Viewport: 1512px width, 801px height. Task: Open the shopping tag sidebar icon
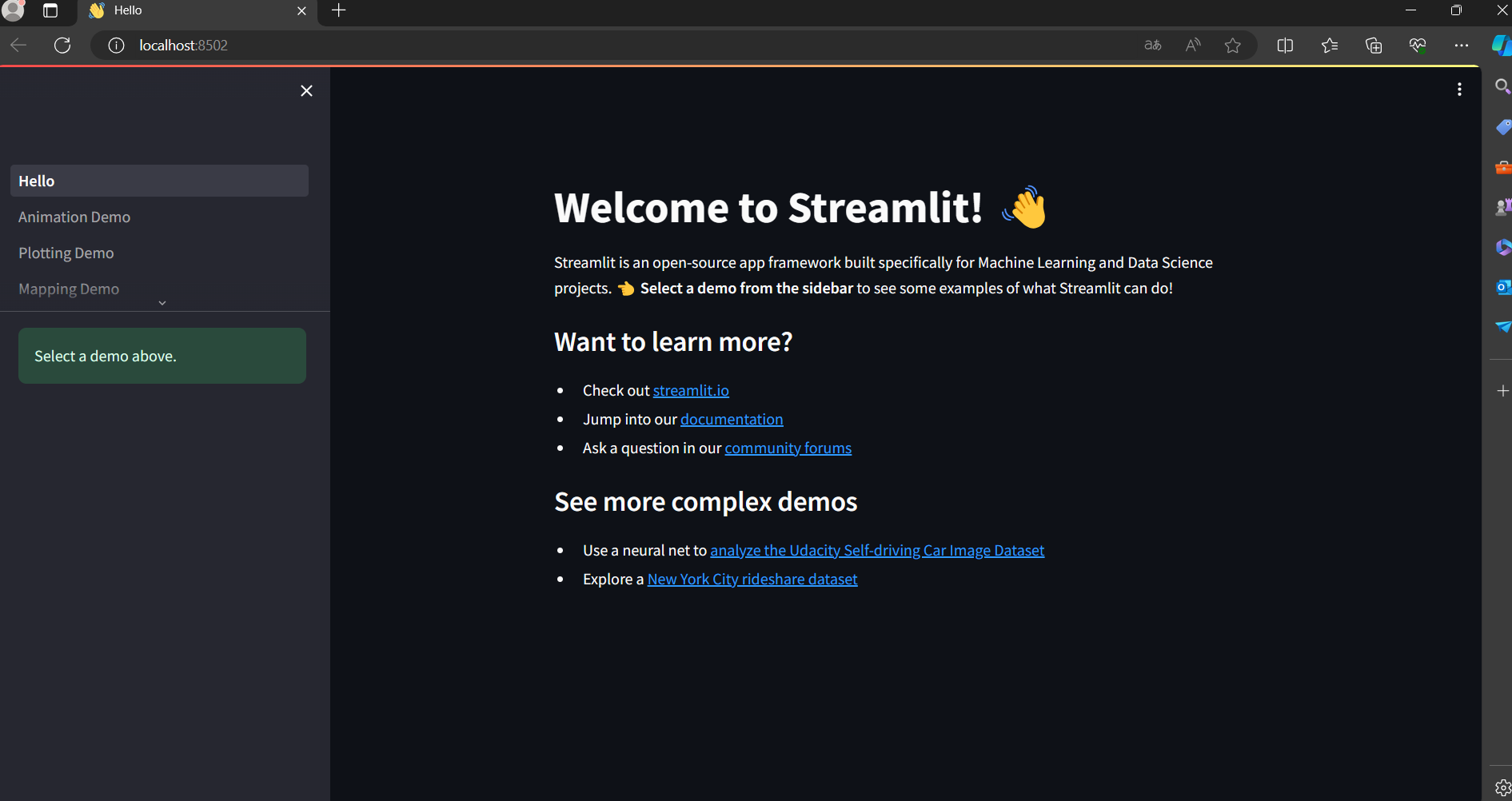[1503, 126]
